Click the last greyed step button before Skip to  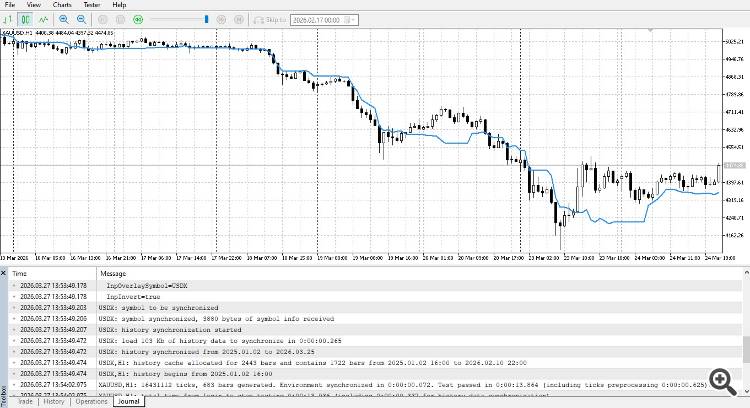point(239,20)
